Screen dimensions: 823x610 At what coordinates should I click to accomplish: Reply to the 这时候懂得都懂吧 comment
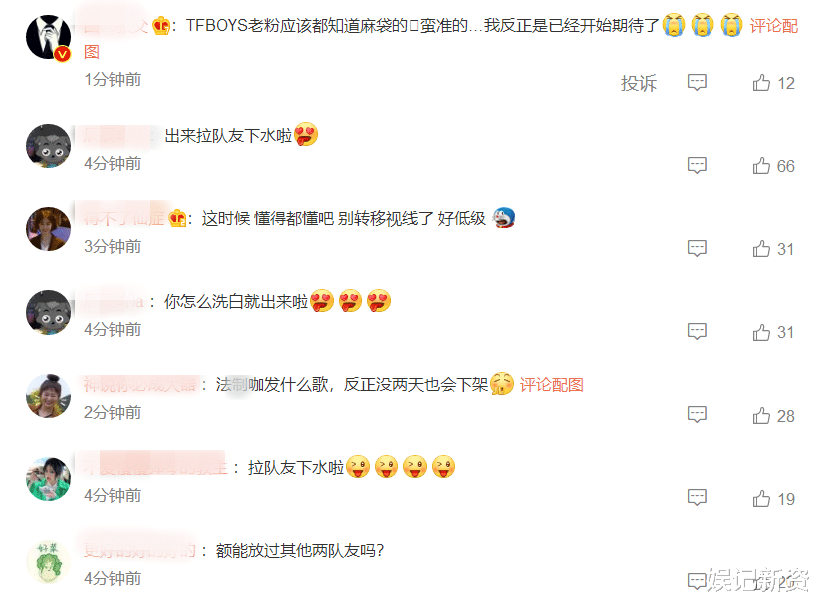tap(697, 249)
